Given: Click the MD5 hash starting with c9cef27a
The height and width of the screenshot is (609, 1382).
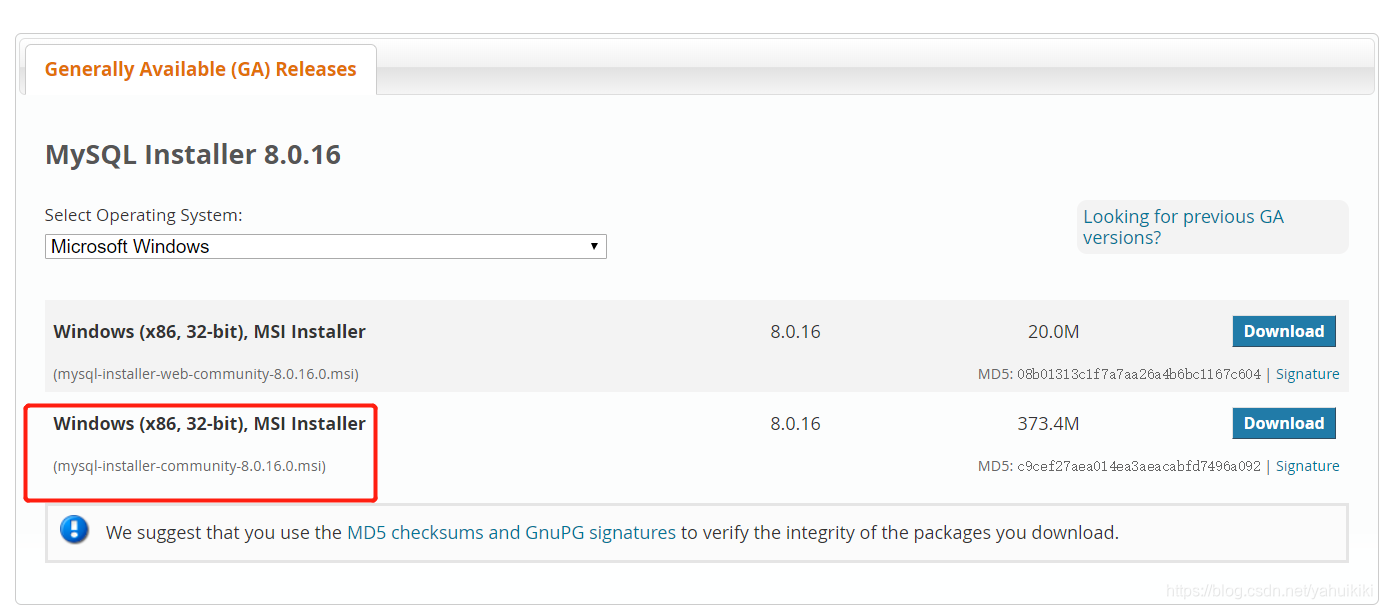Looking at the screenshot, I should click(x=1139, y=467).
